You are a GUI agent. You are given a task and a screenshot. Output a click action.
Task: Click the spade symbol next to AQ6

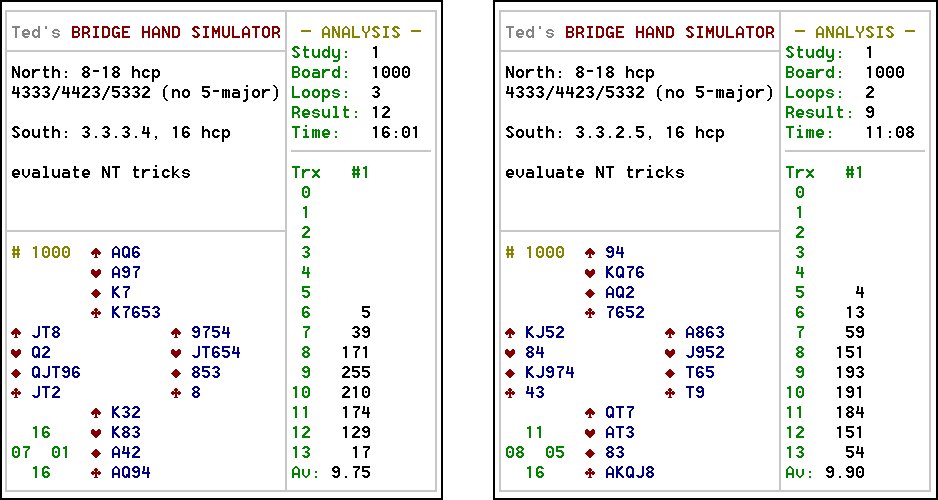coord(96,253)
